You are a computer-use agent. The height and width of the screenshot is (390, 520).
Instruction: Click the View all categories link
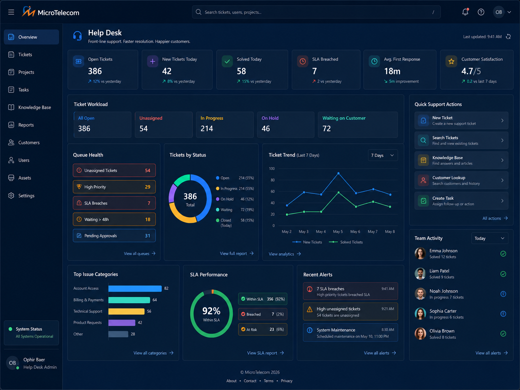(x=153, y=353)
